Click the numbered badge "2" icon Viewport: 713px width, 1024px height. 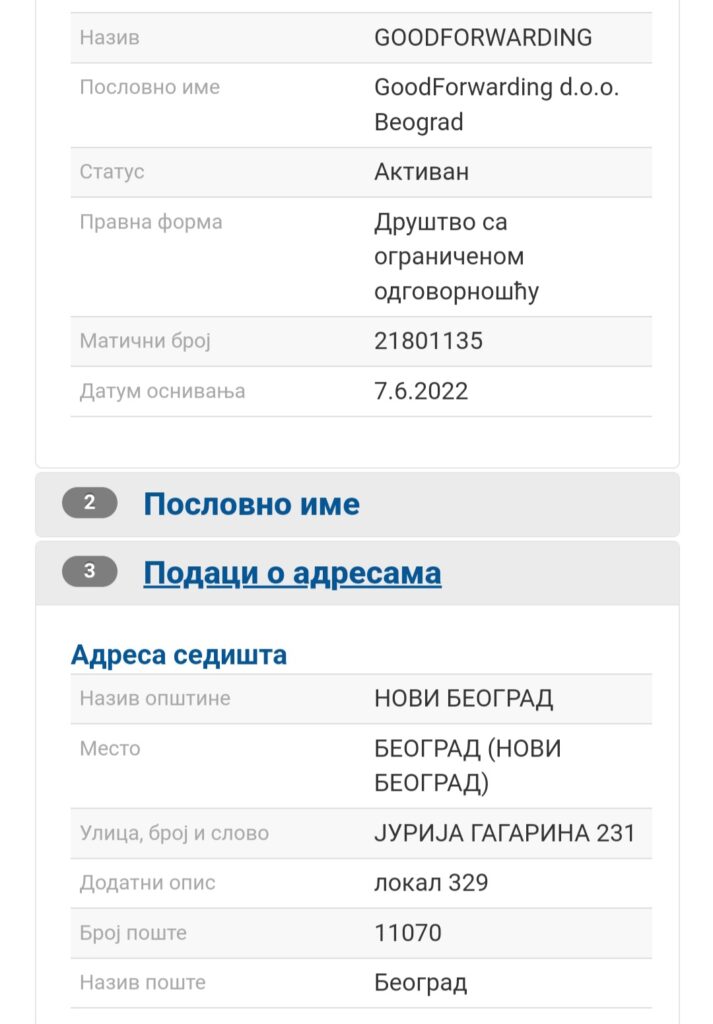coord(91,504)
